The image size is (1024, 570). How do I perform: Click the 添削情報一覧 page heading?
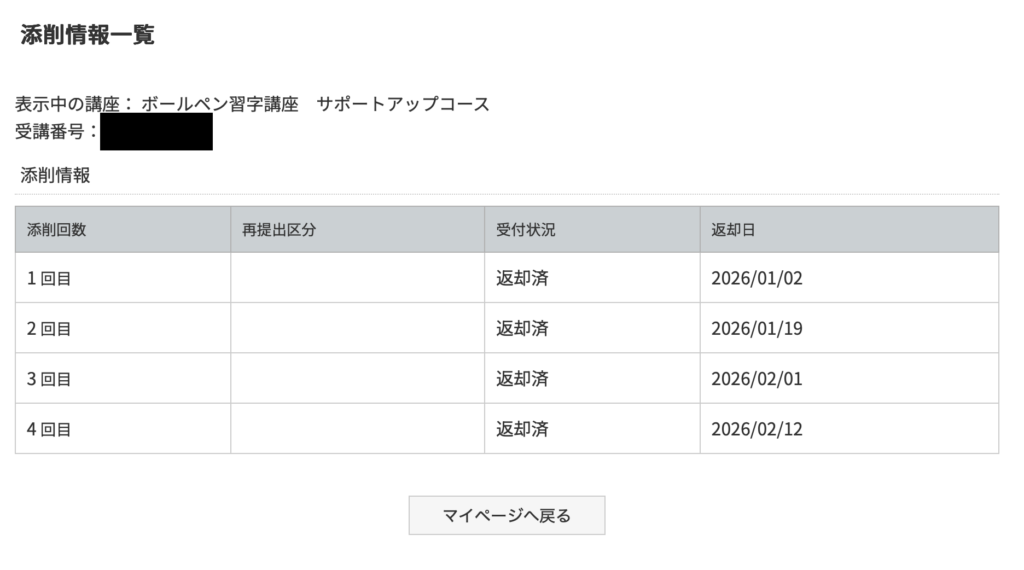point(87,36)
